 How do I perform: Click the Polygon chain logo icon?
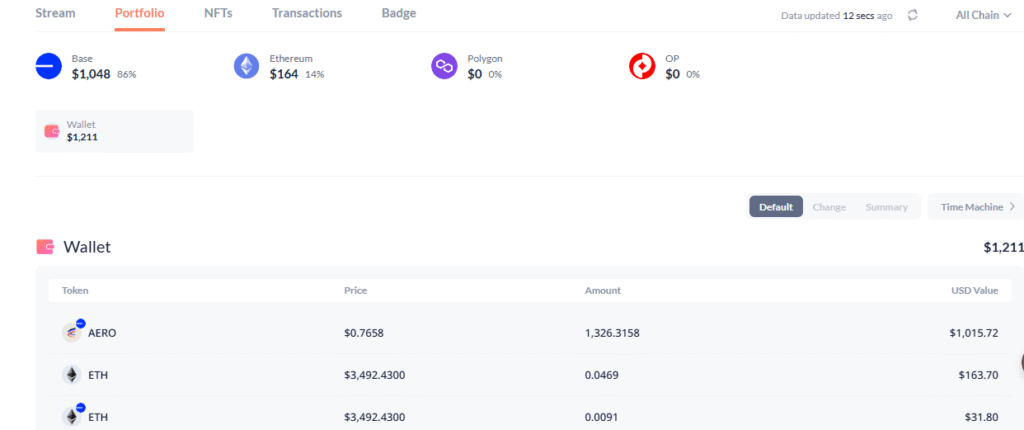[444, 66]
